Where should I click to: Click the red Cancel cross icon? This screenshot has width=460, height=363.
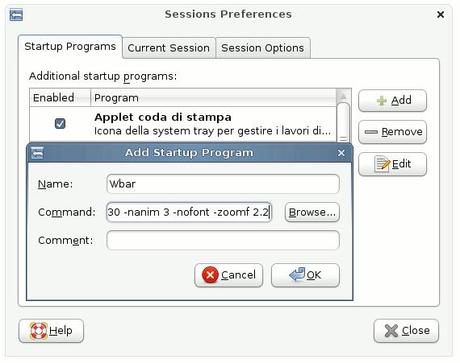pyautogui.click(x=210, y=275)
